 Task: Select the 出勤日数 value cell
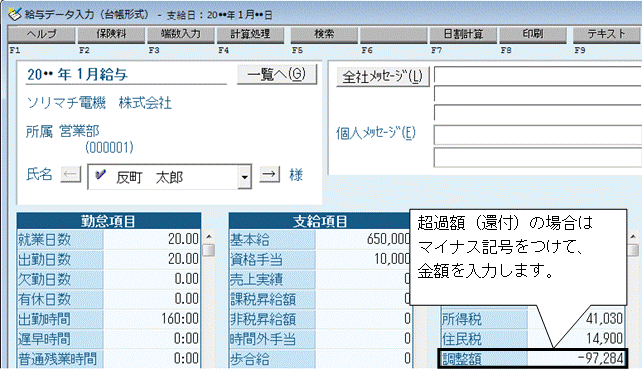click(152, 259)
